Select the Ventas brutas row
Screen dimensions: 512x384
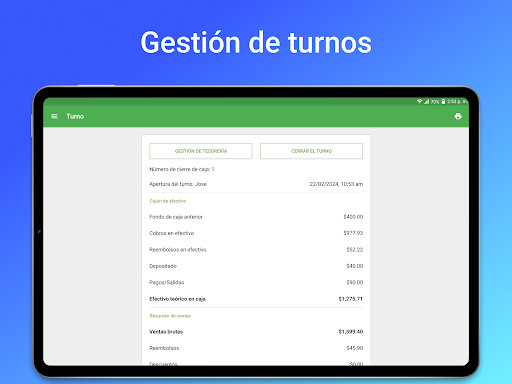[256, 332]
